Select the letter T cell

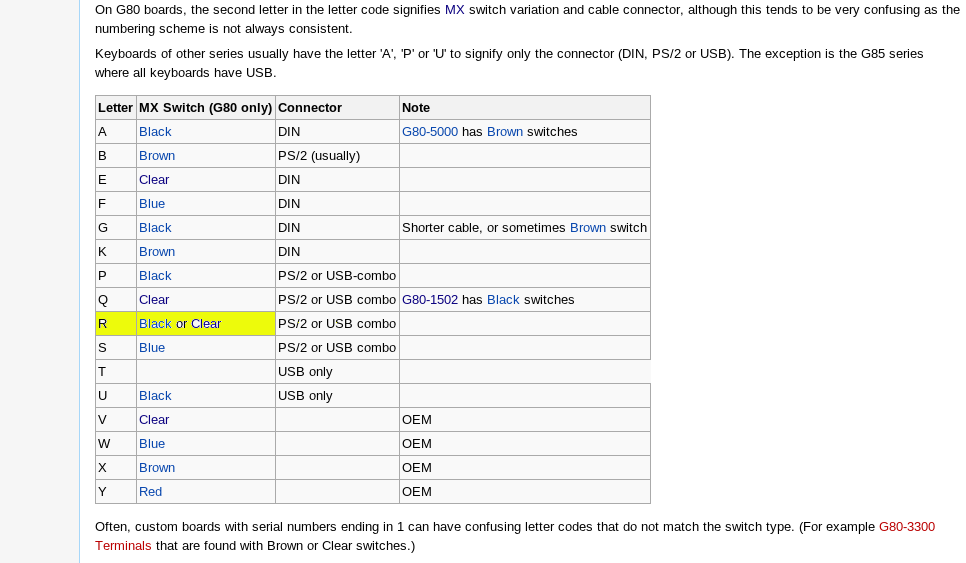tap(116, 372)
